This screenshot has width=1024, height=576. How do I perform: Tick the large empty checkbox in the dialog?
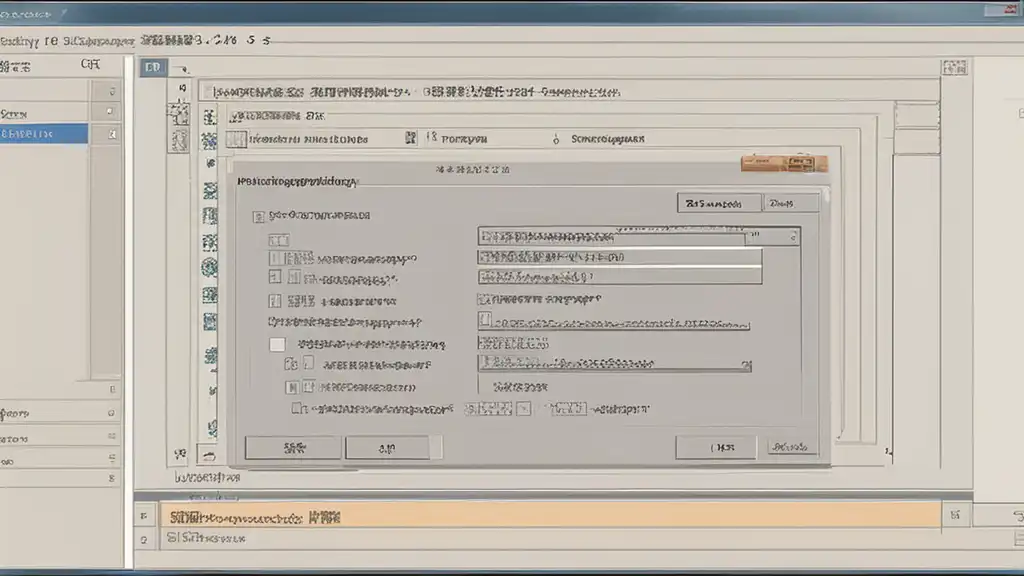(x=278, y=344)
